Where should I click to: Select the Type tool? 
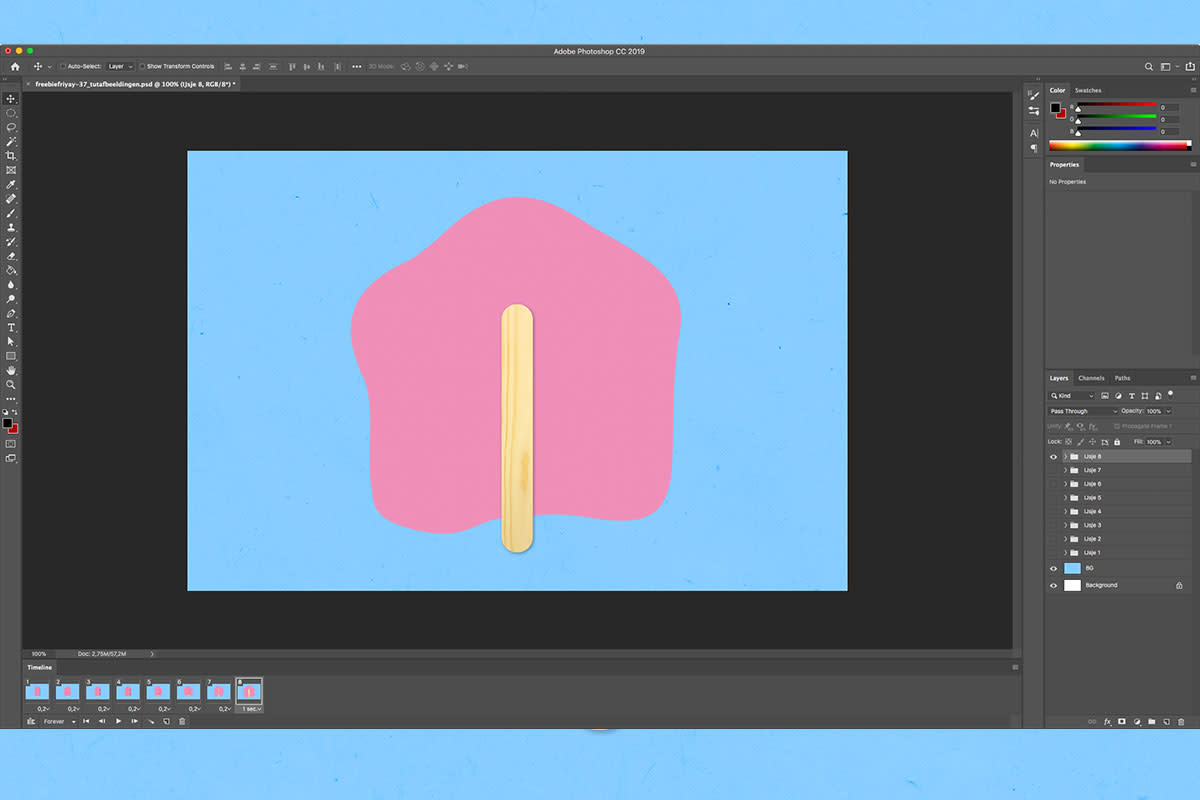pos(11,327)
